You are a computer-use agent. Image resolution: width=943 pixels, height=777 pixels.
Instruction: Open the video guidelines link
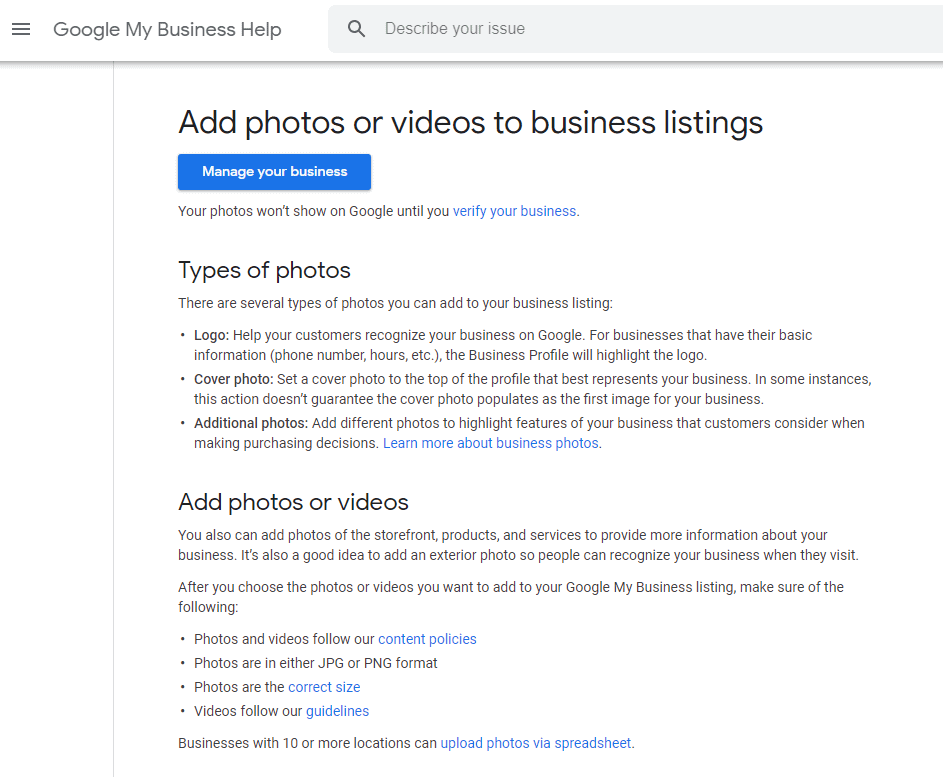337,711
